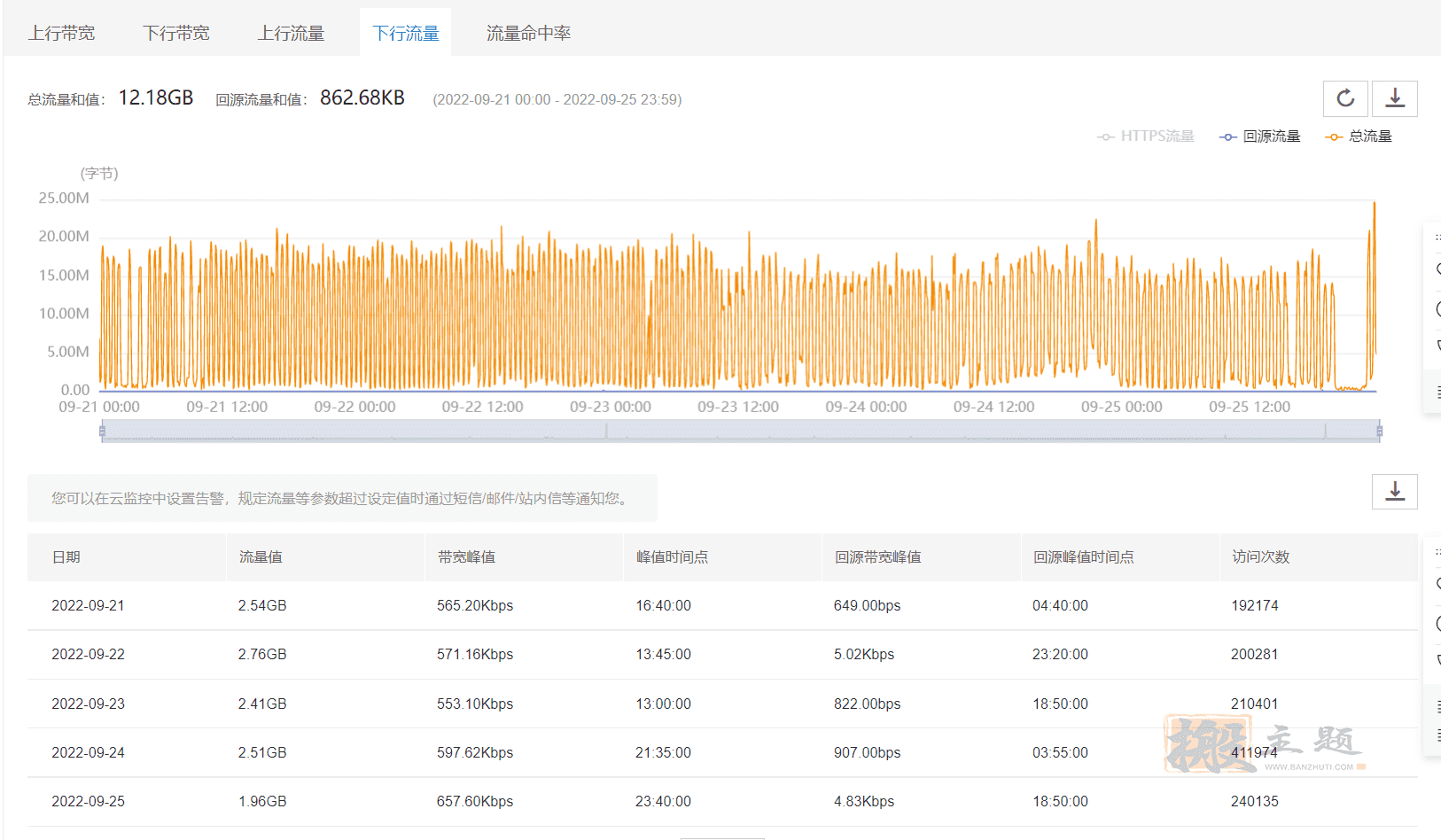The height and width of the screenshot is (840, 1441).
Task: Click the 657.60Kbps bandwidth peak cell
Action: [475, 802]
